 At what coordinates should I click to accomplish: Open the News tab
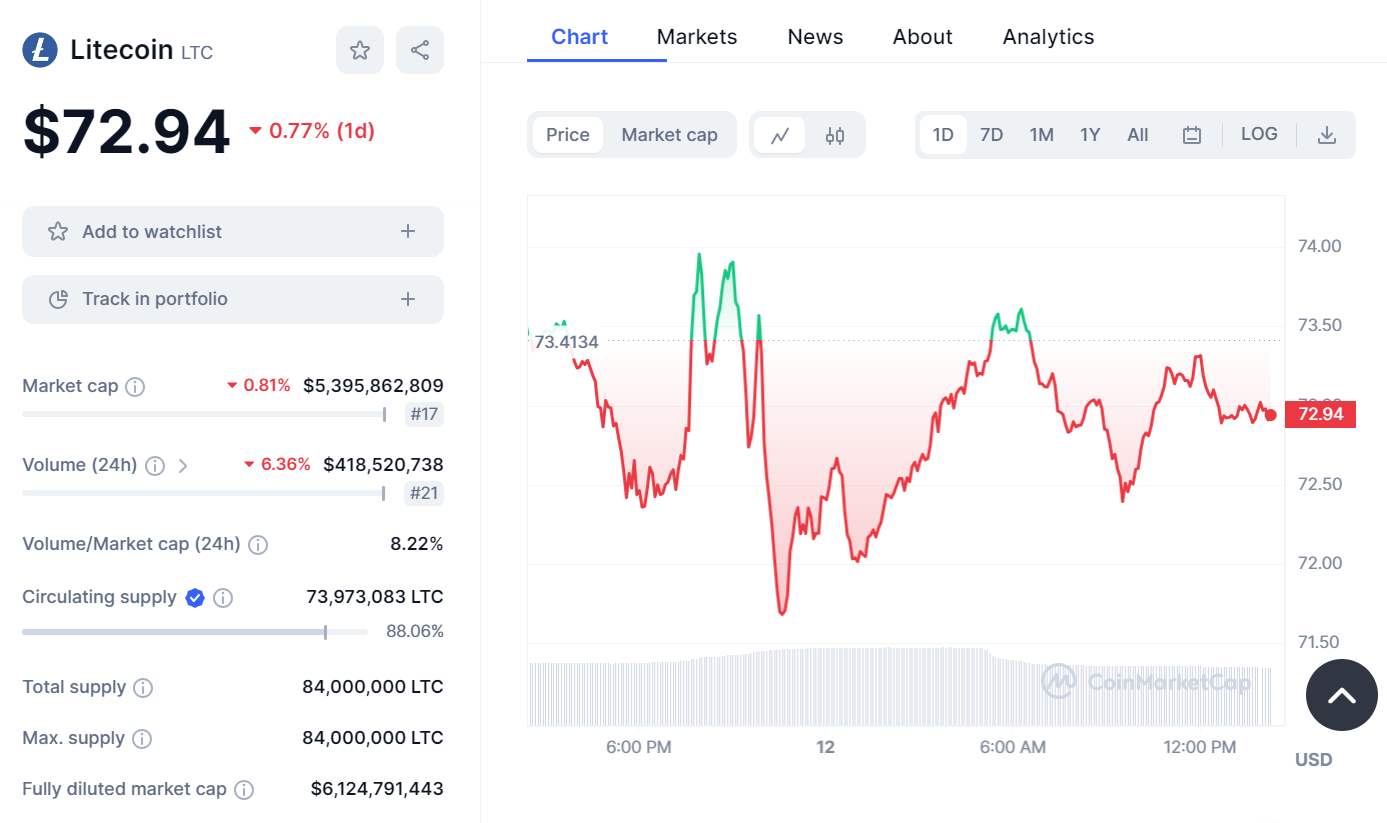815,37
